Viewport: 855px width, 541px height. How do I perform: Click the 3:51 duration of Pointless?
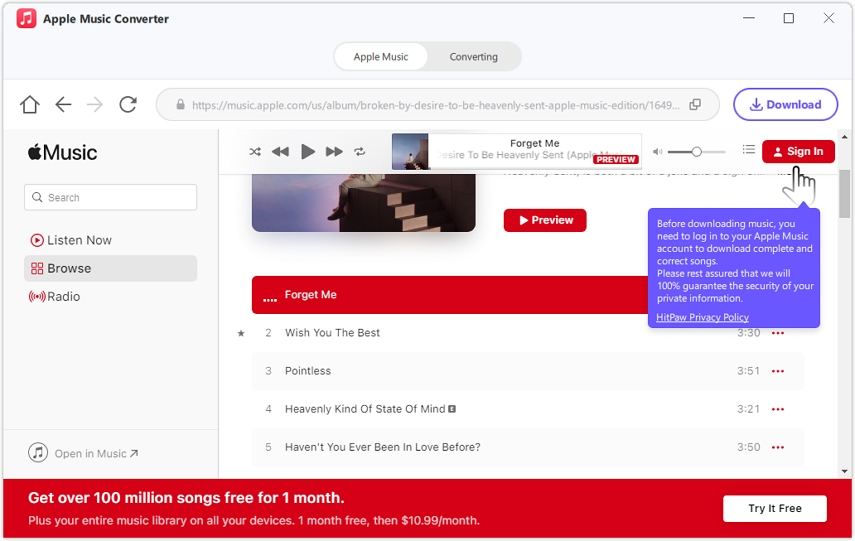click(748, 371)
